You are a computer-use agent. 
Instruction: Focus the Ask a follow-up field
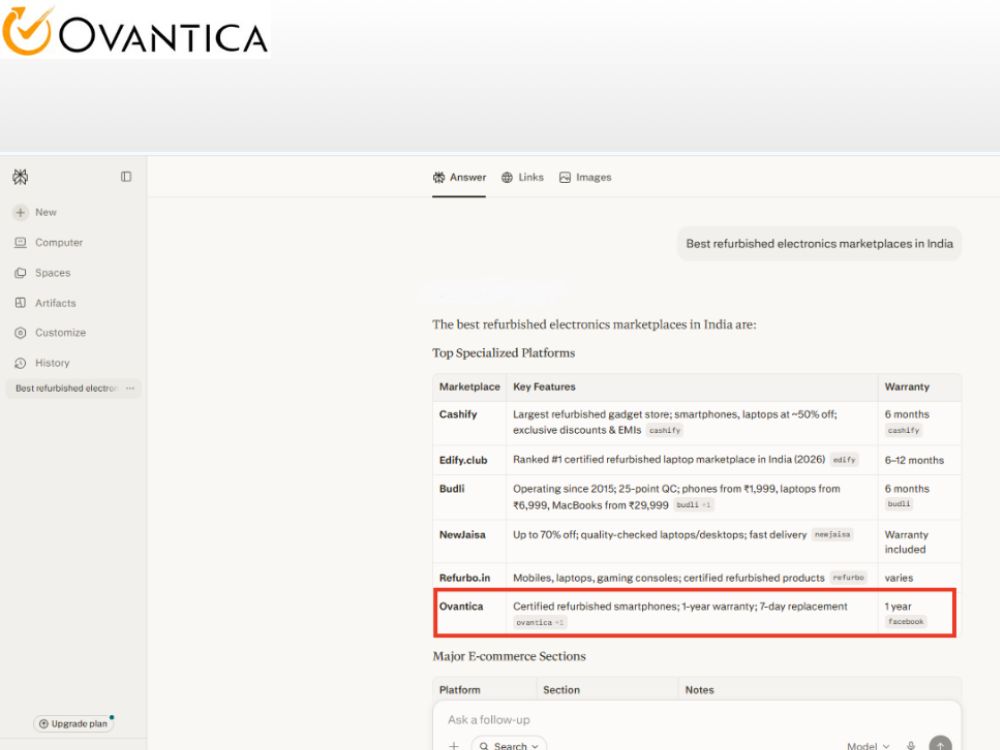click(696, 720)
